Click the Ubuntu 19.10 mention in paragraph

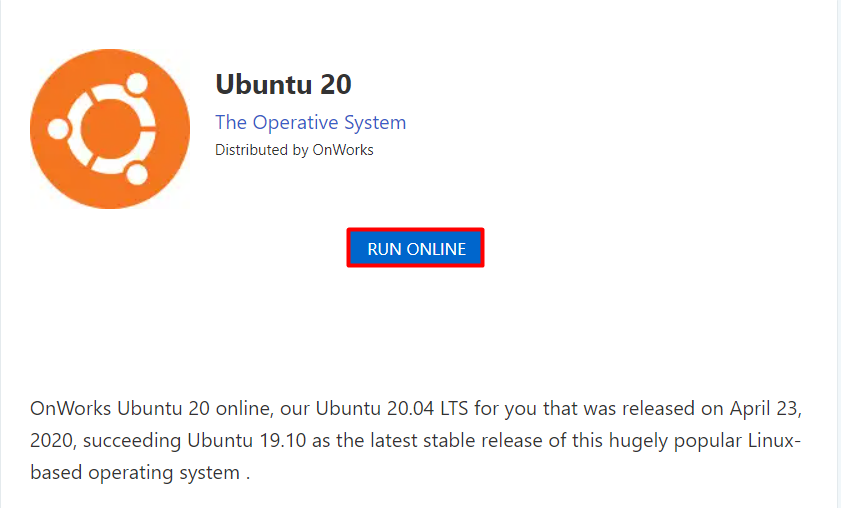[246, 441]
